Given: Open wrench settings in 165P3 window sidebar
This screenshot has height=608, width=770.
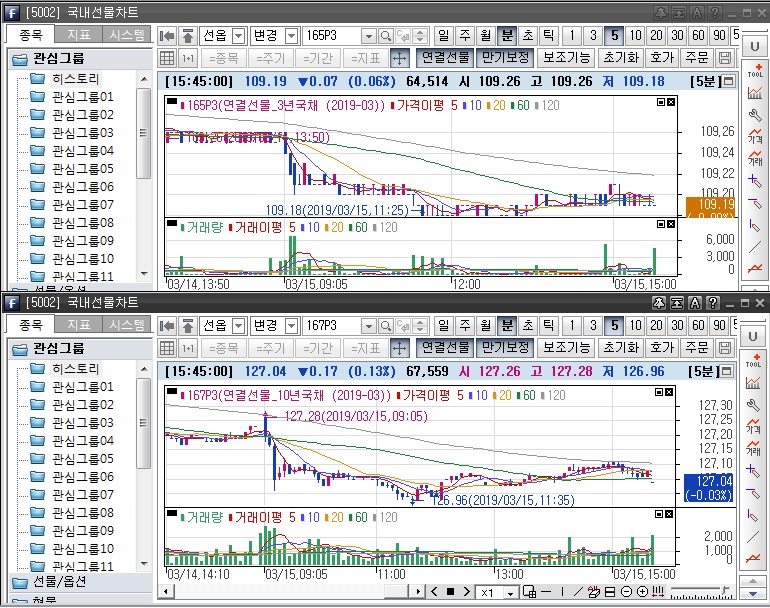Looking at the screenshot, I should 755,115.
